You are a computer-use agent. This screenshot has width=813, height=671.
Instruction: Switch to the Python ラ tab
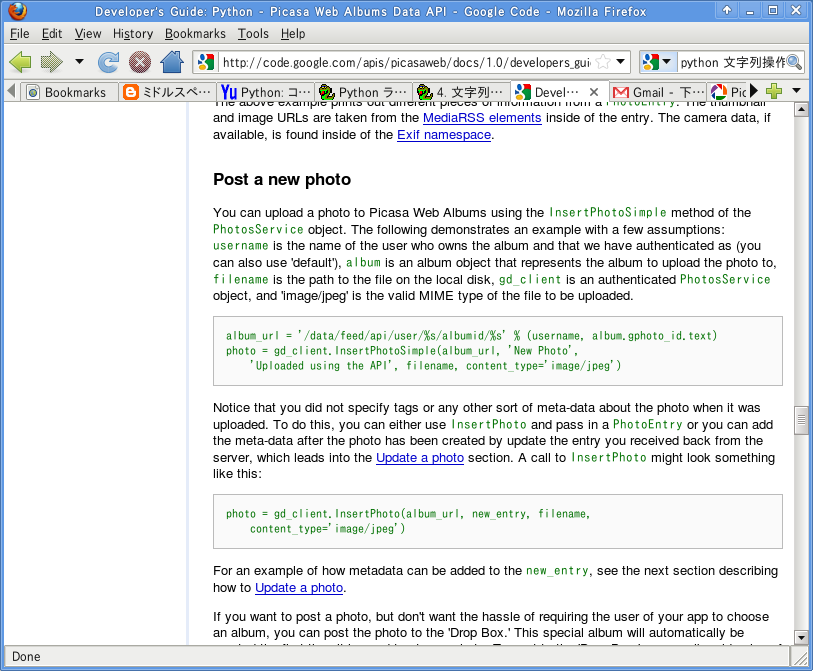[362, 92]
